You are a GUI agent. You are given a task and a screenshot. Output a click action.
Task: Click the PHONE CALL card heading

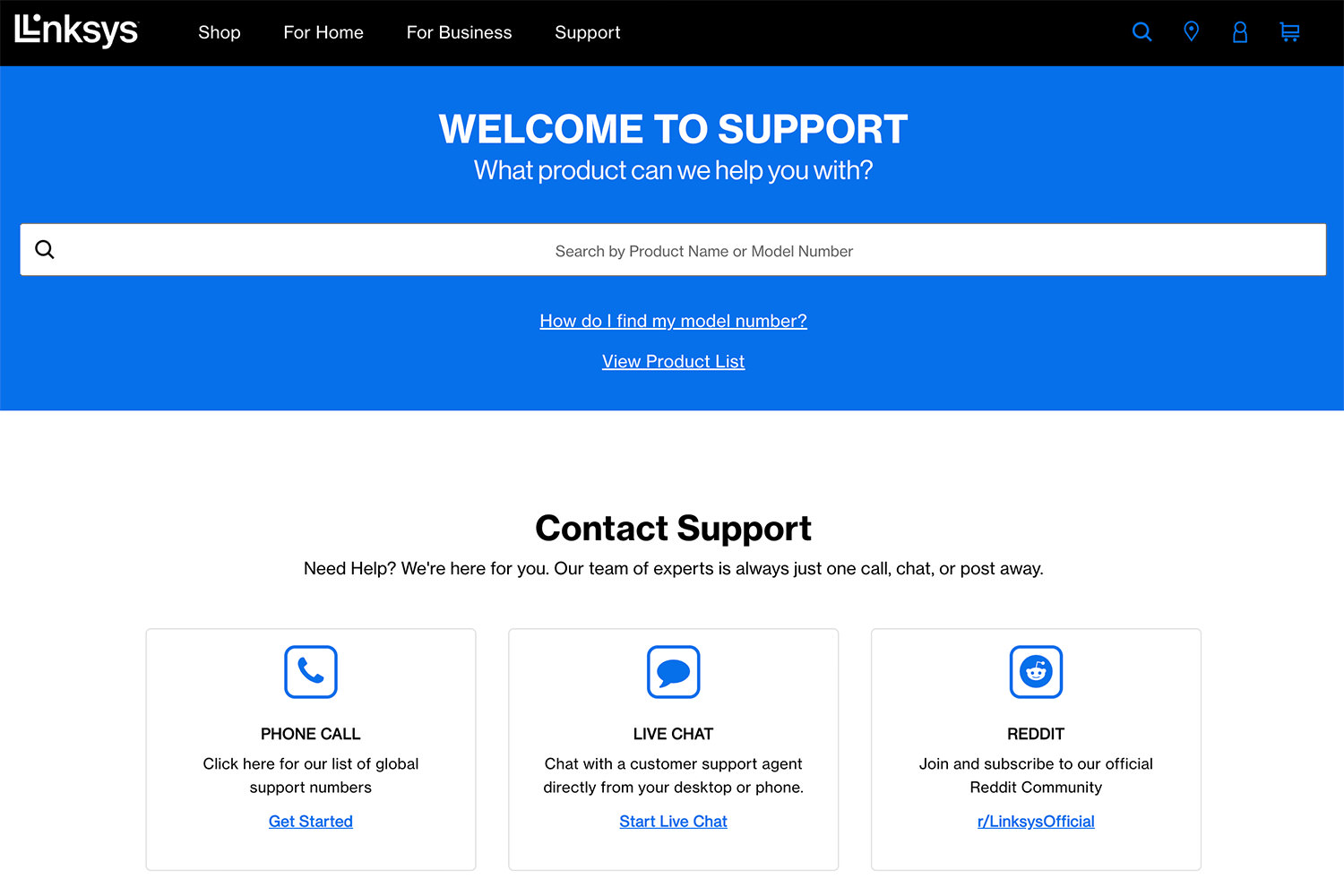(311, 734)
